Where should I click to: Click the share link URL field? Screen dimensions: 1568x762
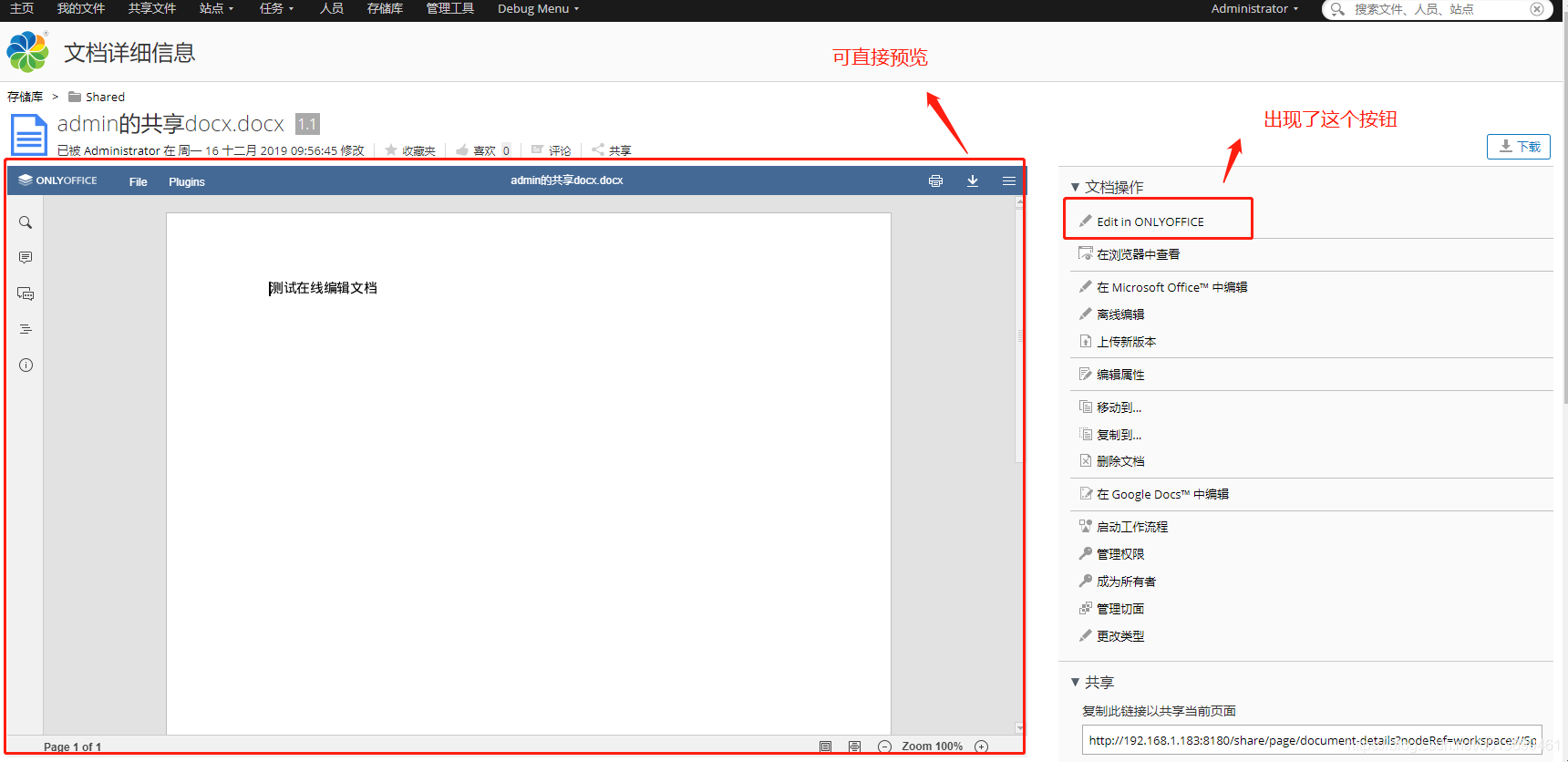pyautogui.click(x=1312, y=740)
